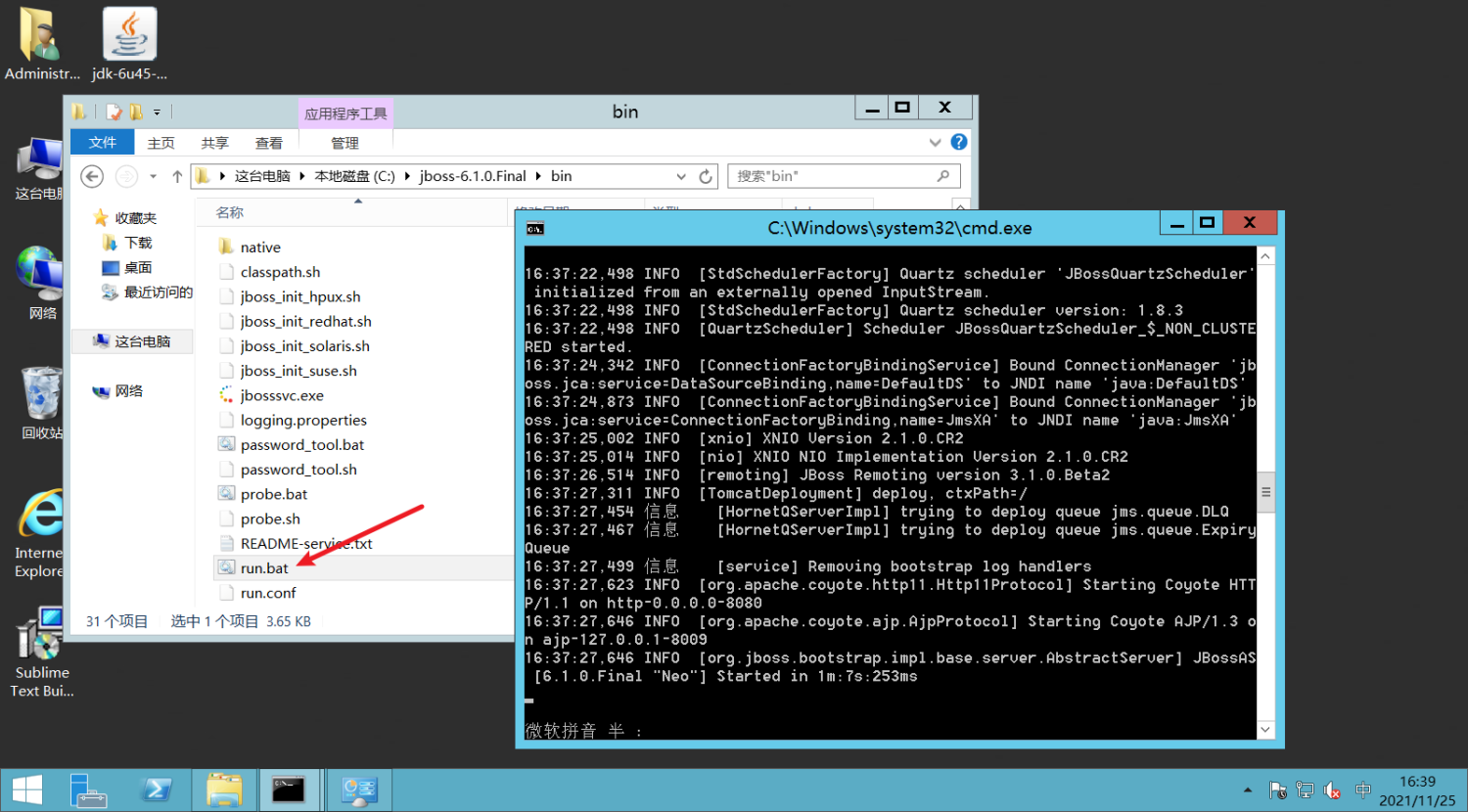Select 收藏夹 in the navigation pane

coord(135,218)
